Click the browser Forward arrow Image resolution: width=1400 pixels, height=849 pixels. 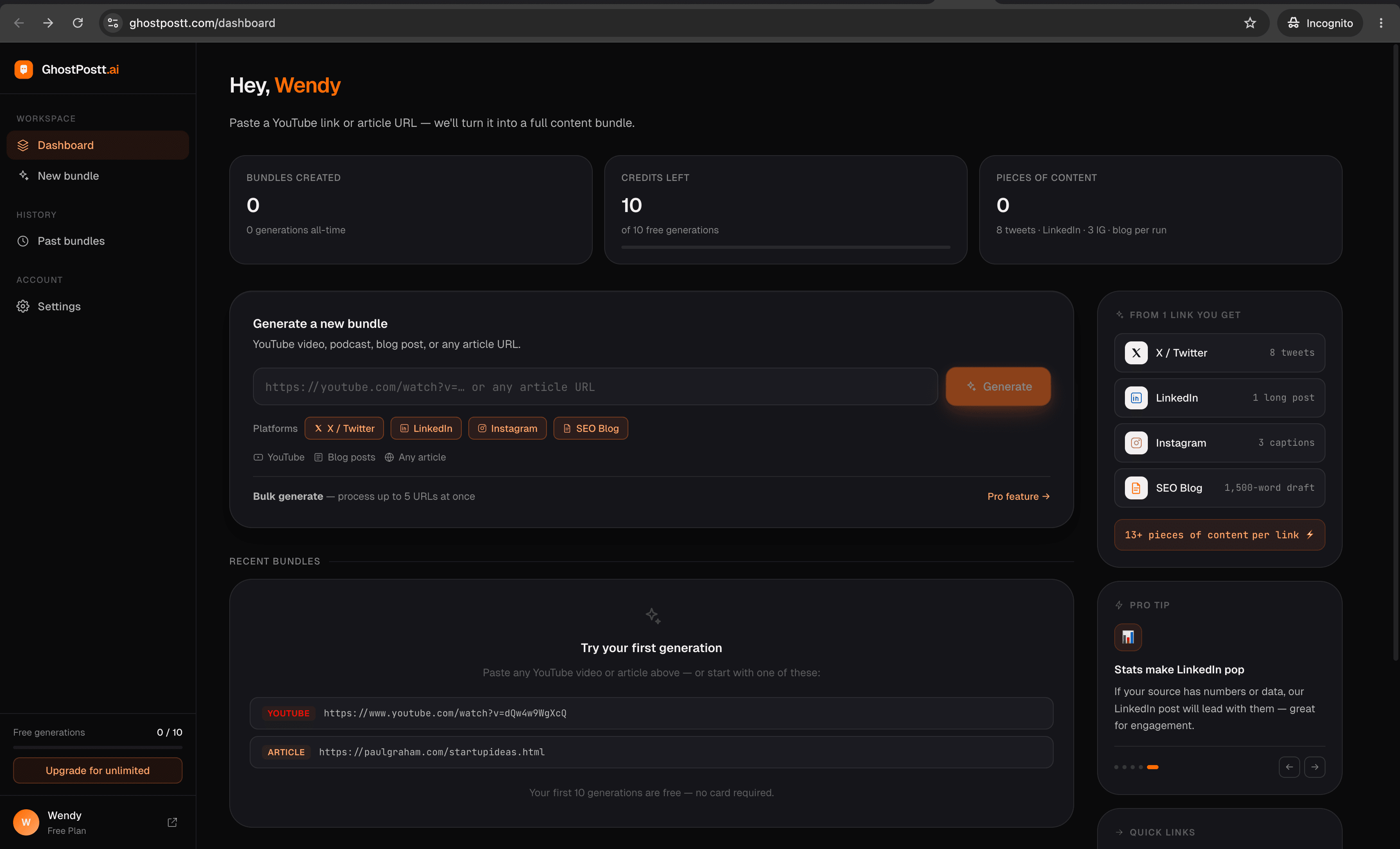[48, 23]
